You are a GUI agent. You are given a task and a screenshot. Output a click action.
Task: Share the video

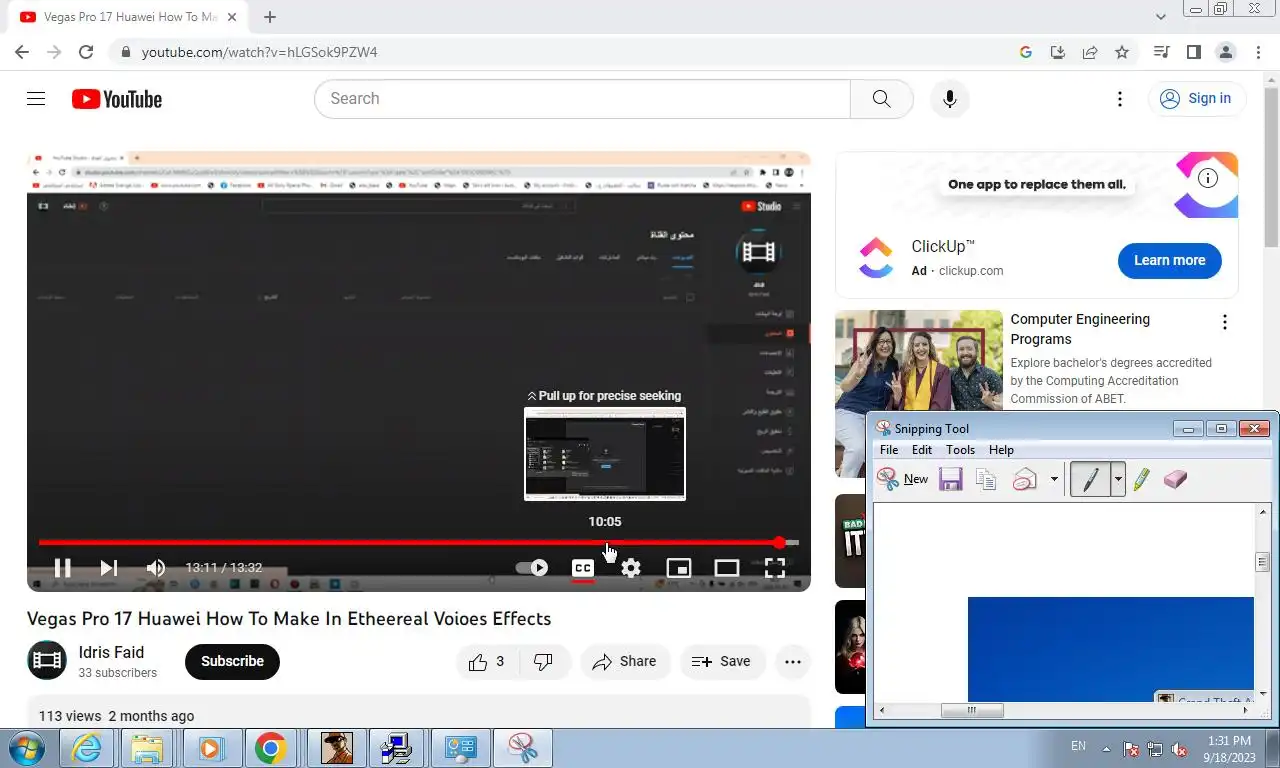coord(625,661)
